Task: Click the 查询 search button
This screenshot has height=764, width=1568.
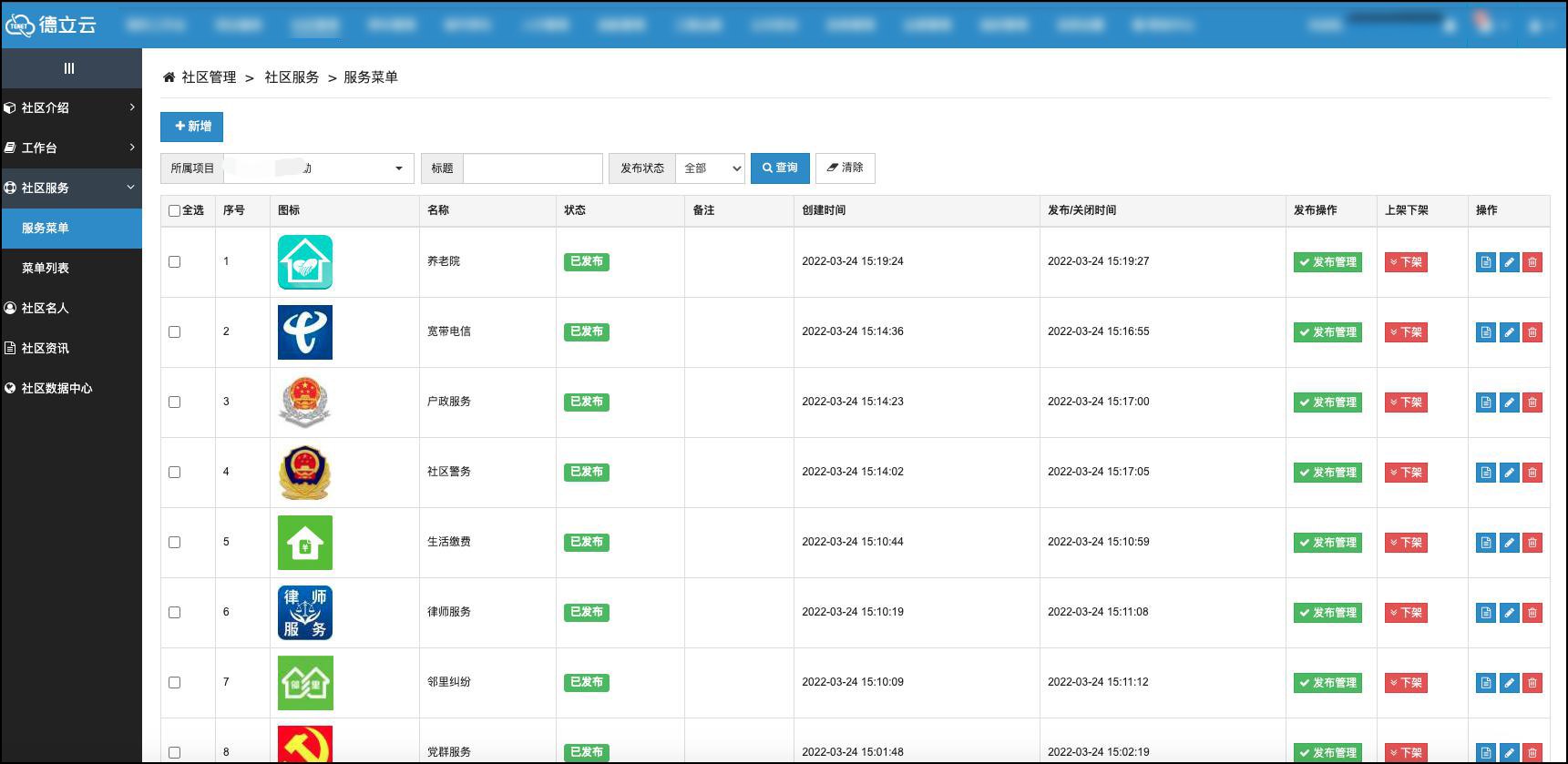Action: (780, 168)
